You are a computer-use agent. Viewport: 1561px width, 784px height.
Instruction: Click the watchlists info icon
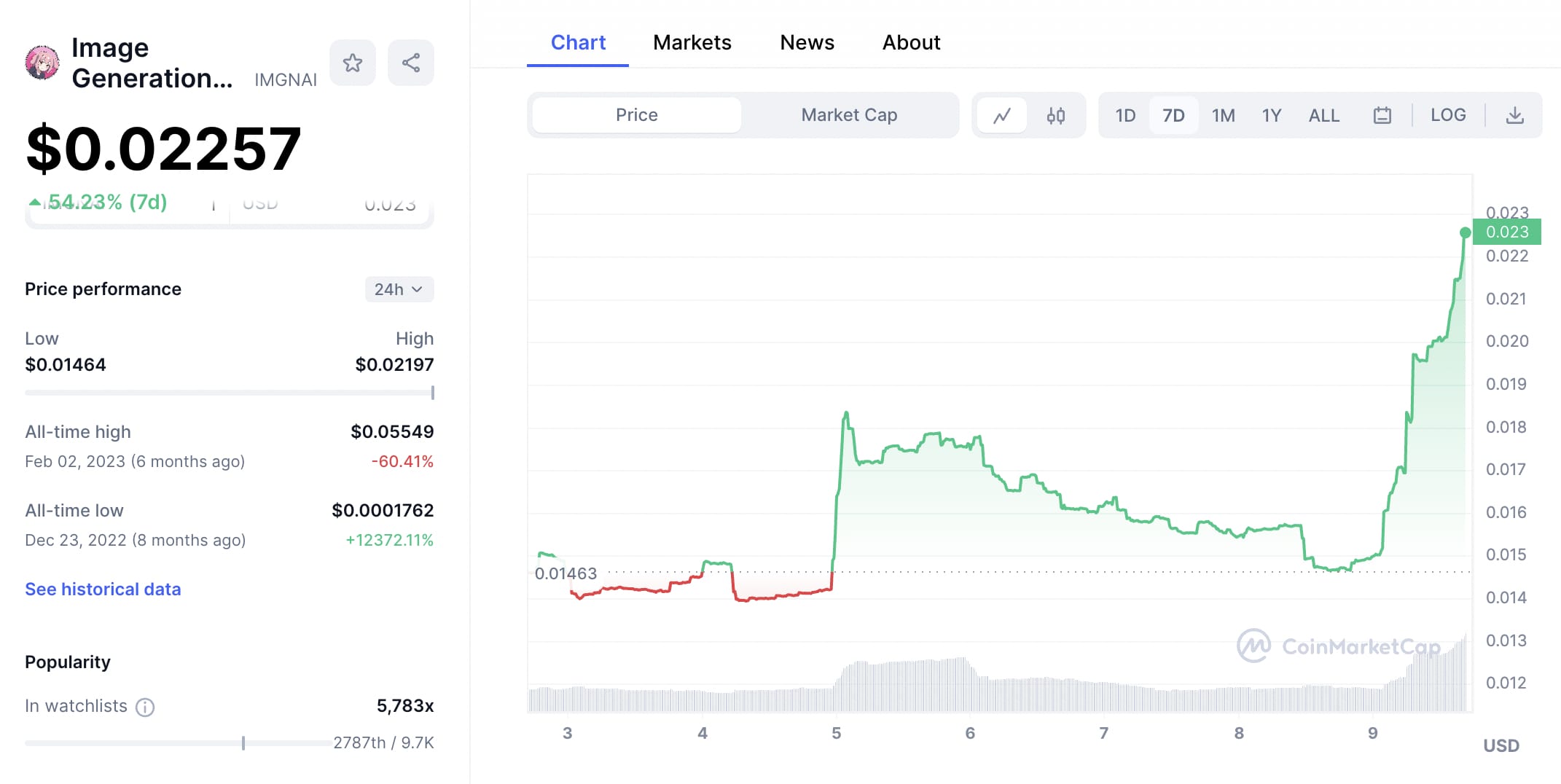pos(145,707)
